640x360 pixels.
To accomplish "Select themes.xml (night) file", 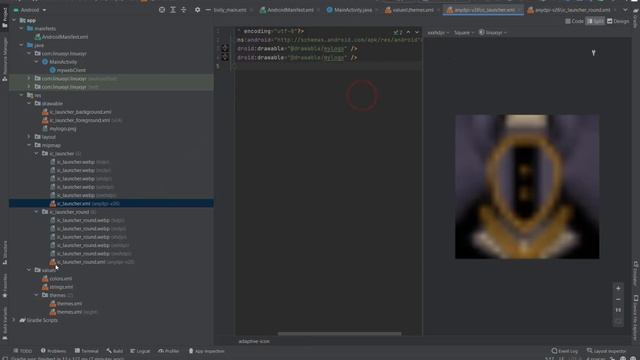I will tap(73, 312).
